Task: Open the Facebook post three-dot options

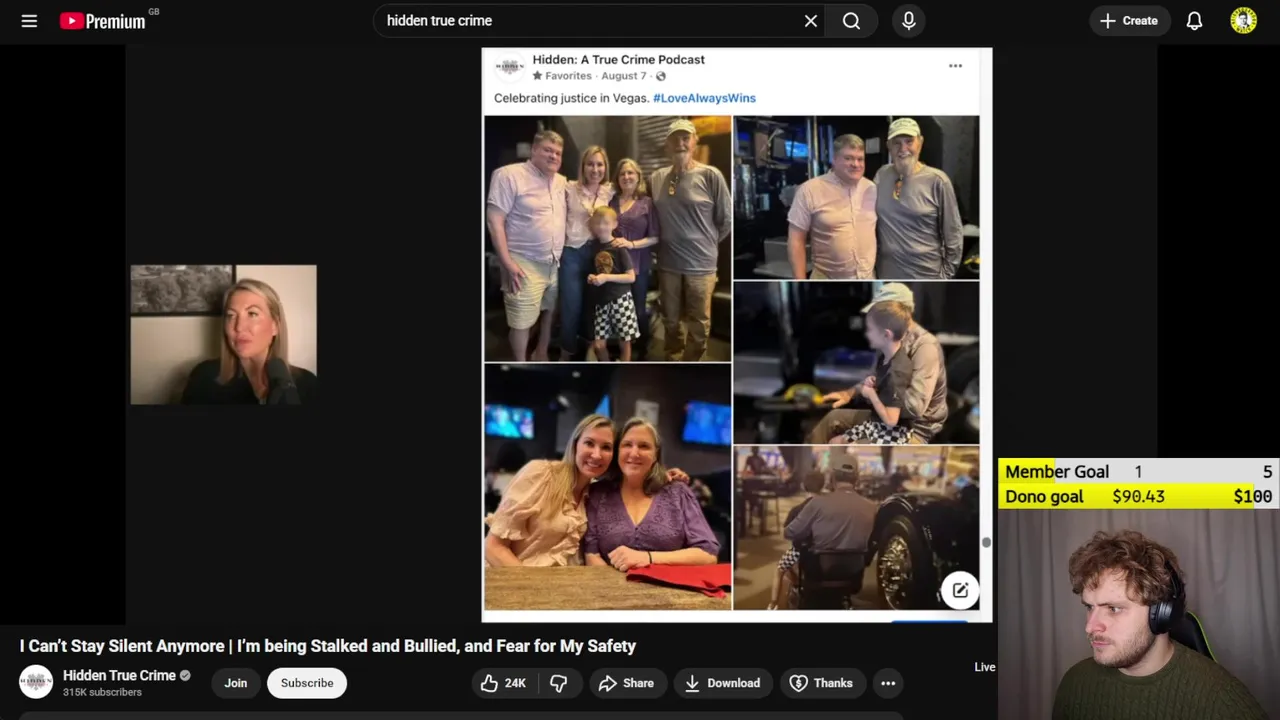Action: point(955,66)
